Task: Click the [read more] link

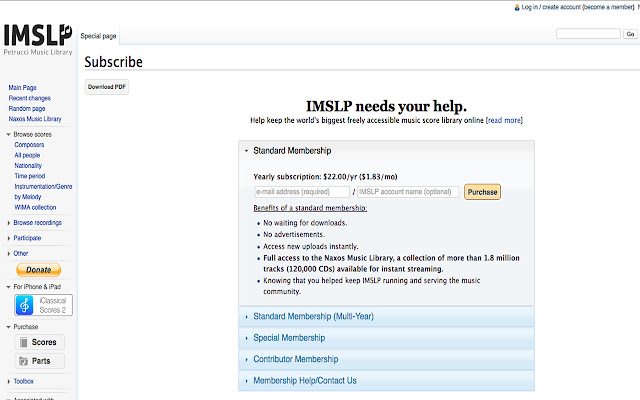Action: tap(504, 120)
